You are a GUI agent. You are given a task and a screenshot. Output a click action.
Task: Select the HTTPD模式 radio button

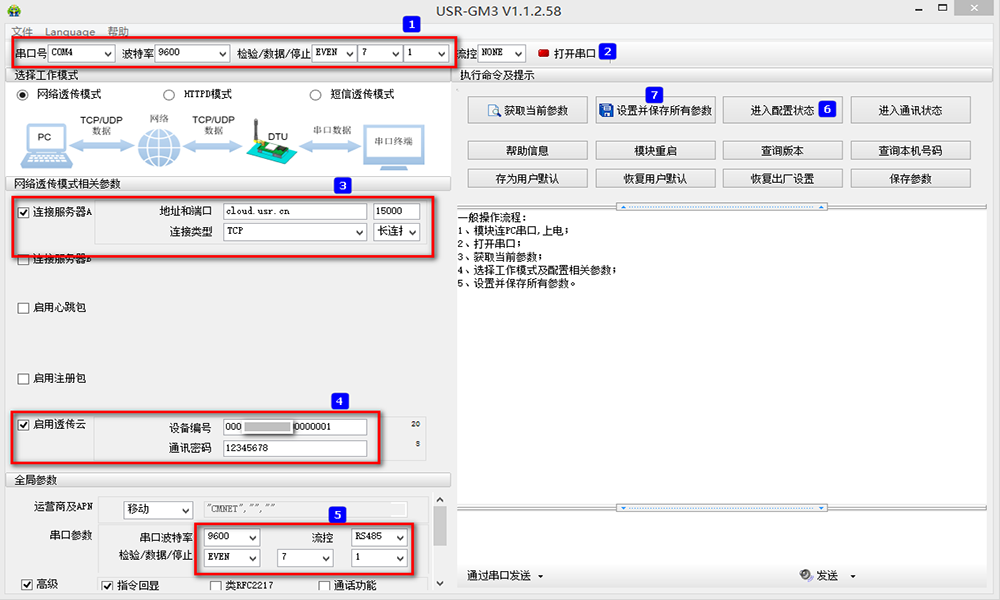[x=169, y=95]
